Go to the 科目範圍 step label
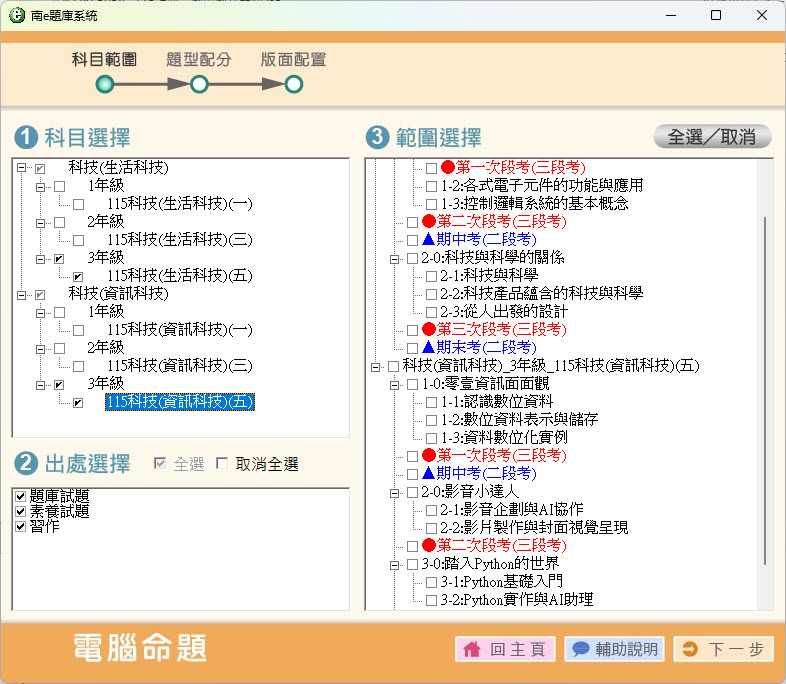Screen dimensions: 786x684 click(x=104, y=60)
